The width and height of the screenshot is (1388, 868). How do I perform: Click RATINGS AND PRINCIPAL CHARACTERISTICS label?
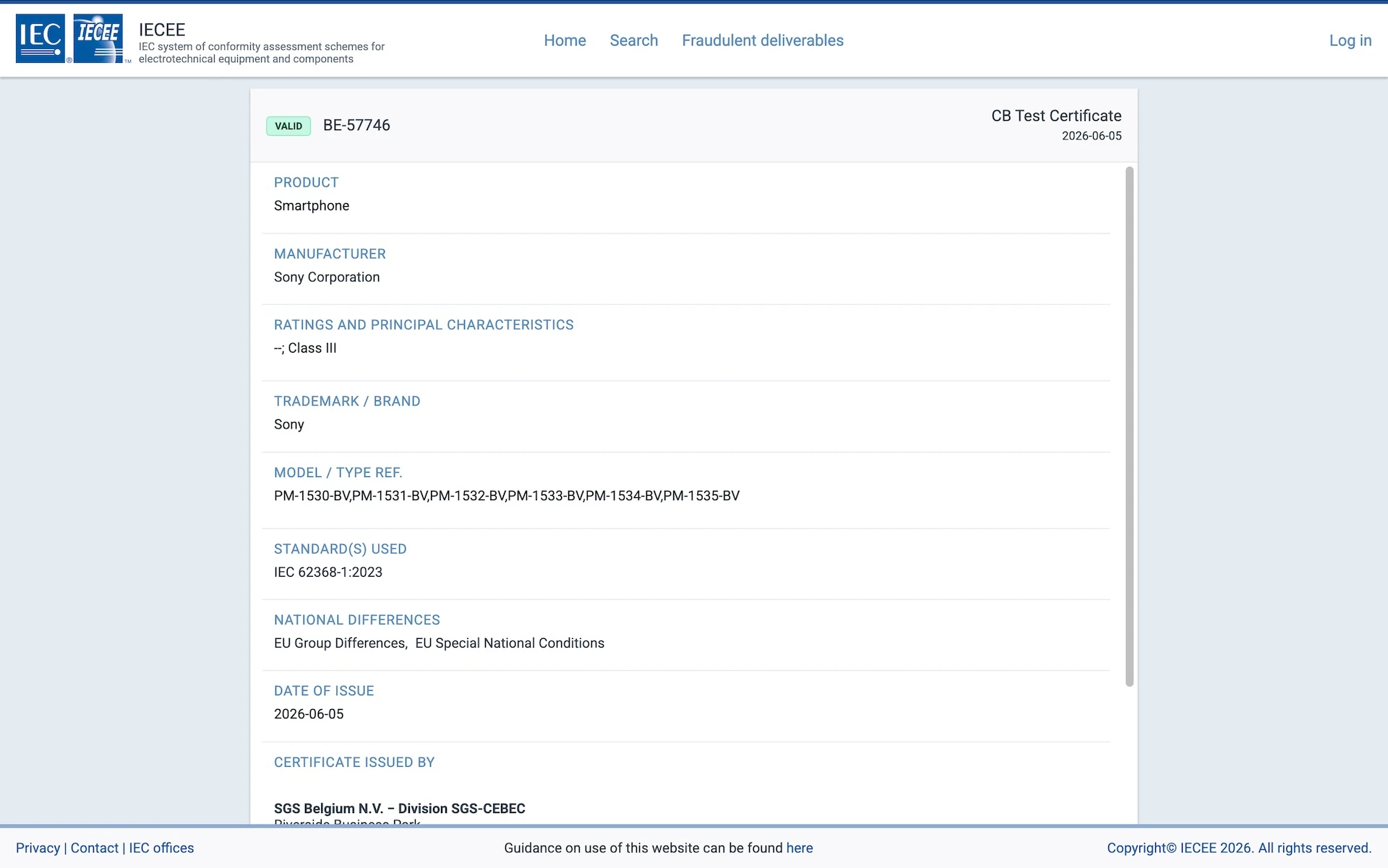coord(424,325)
